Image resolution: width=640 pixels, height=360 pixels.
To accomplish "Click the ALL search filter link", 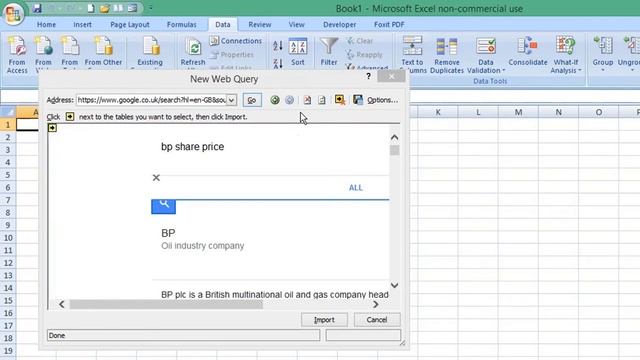I will (356, 188).
